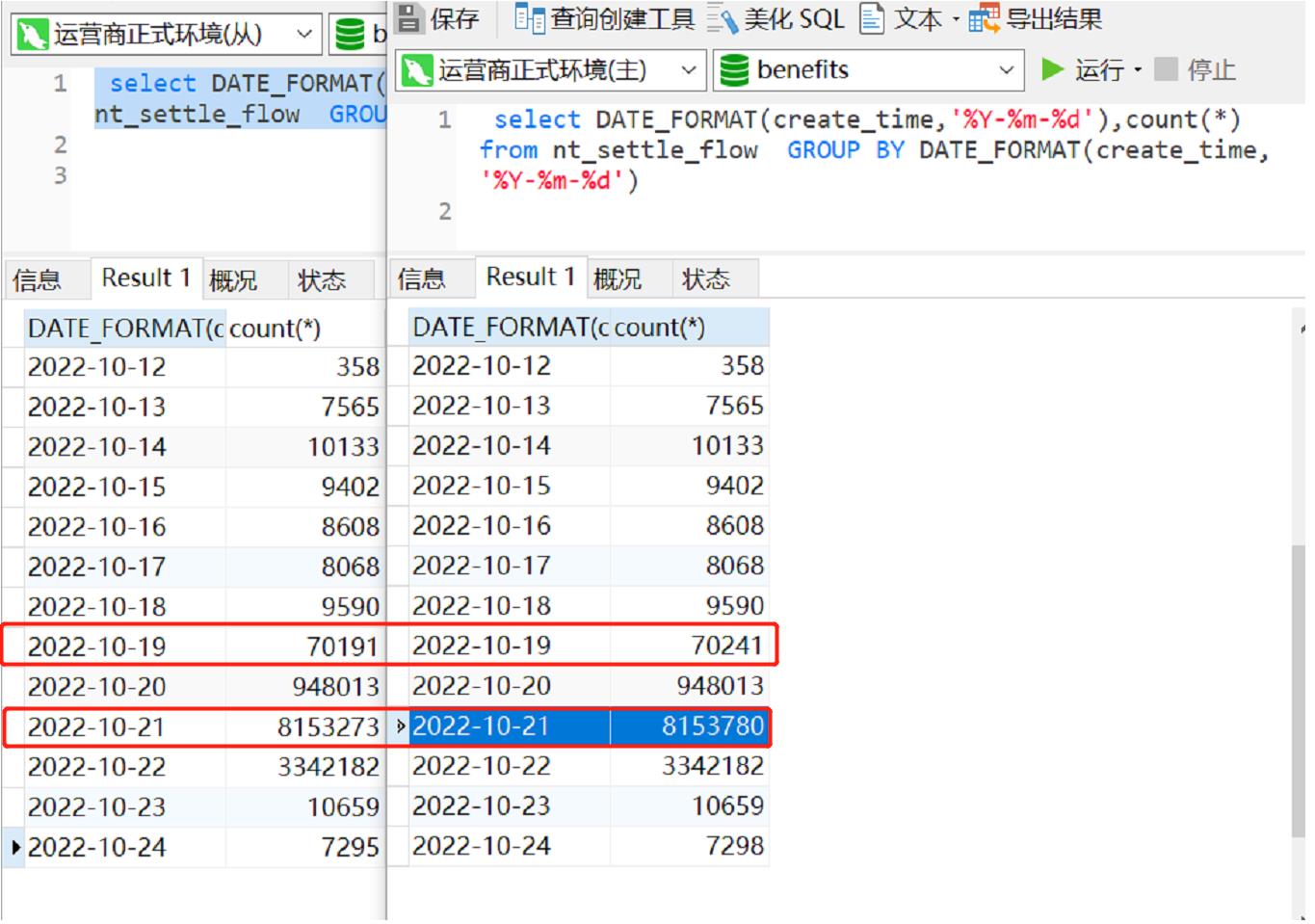This screenshot has height=924, width=1315.
Task: Select cell 70241 in right result grid
Action: 690,646
